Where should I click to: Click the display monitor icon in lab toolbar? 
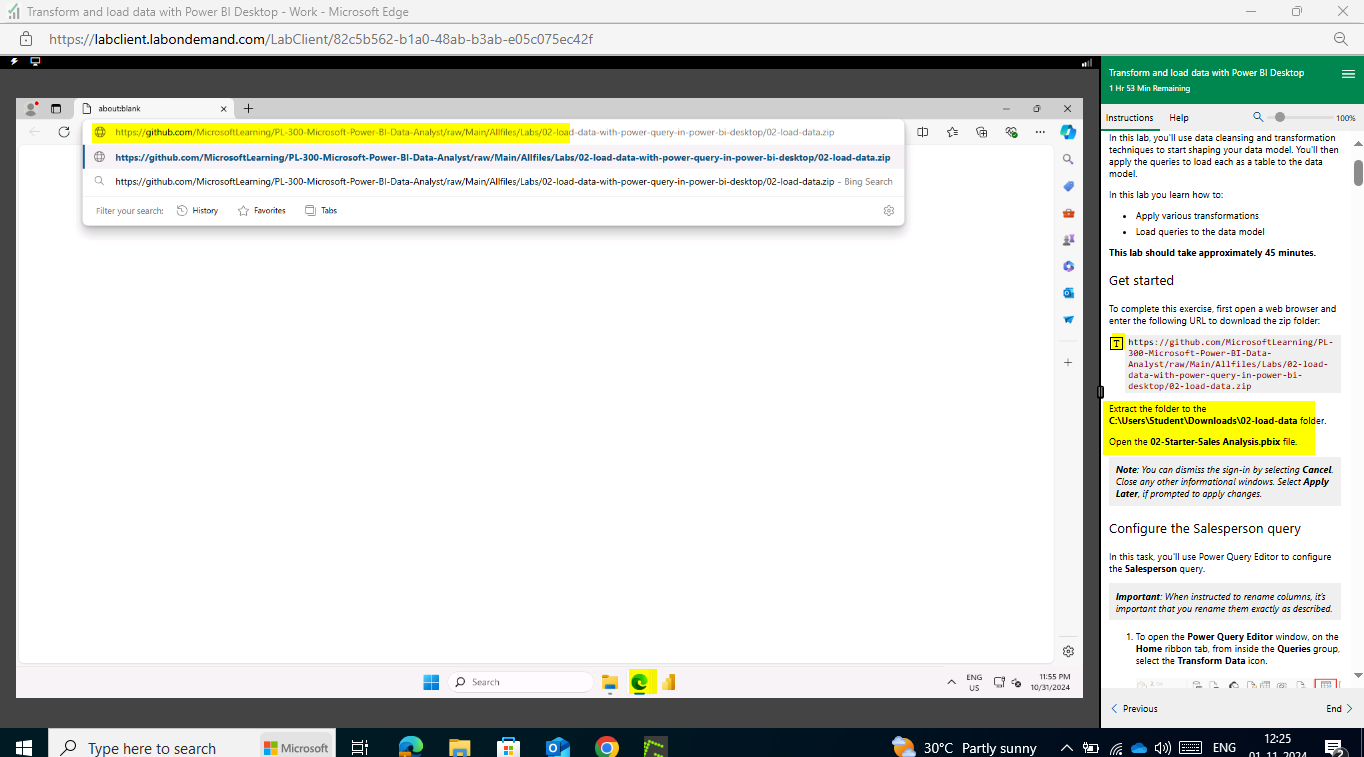(35, 62)
